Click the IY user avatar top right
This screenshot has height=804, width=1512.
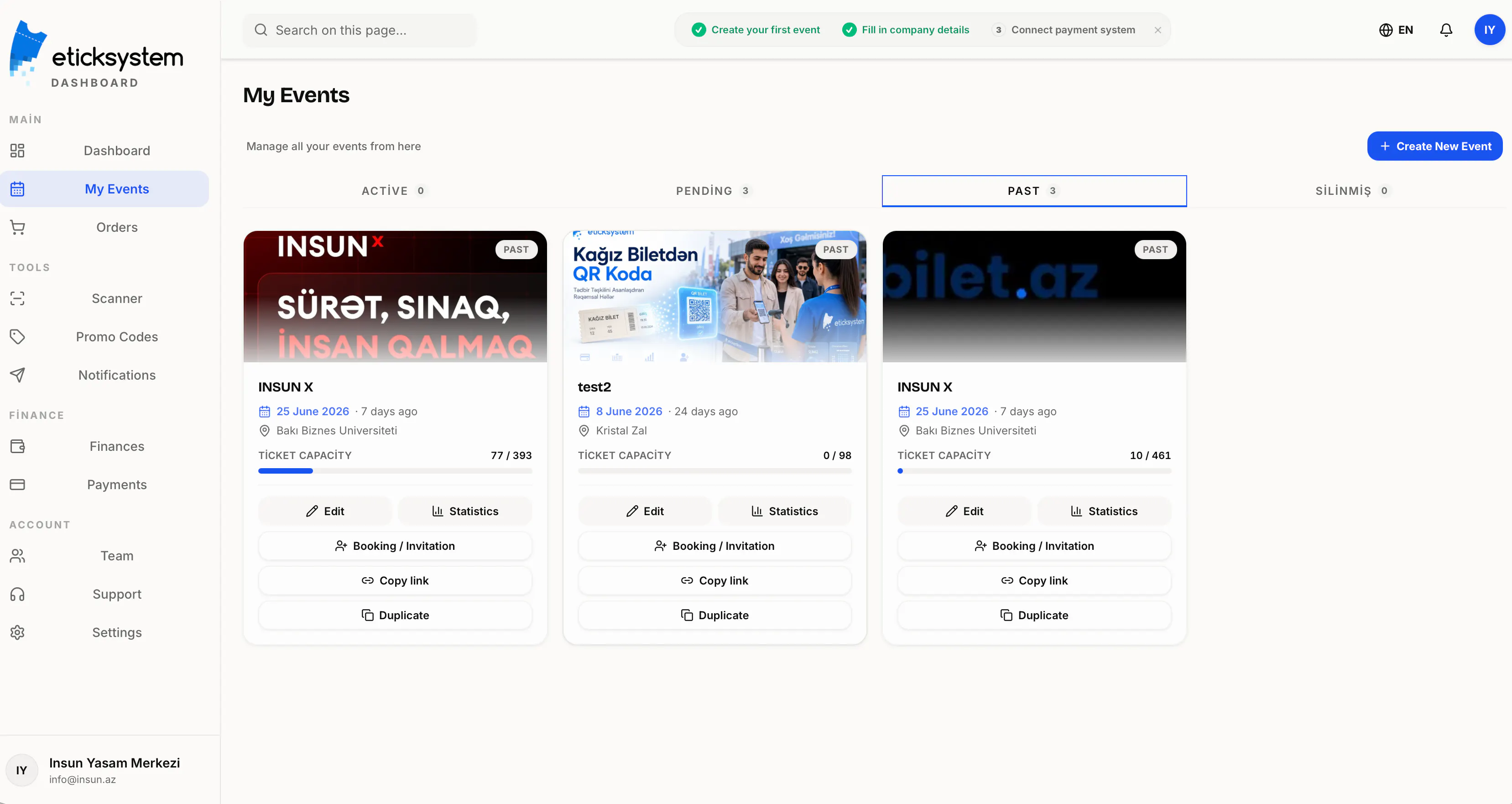click(1490, 30)
